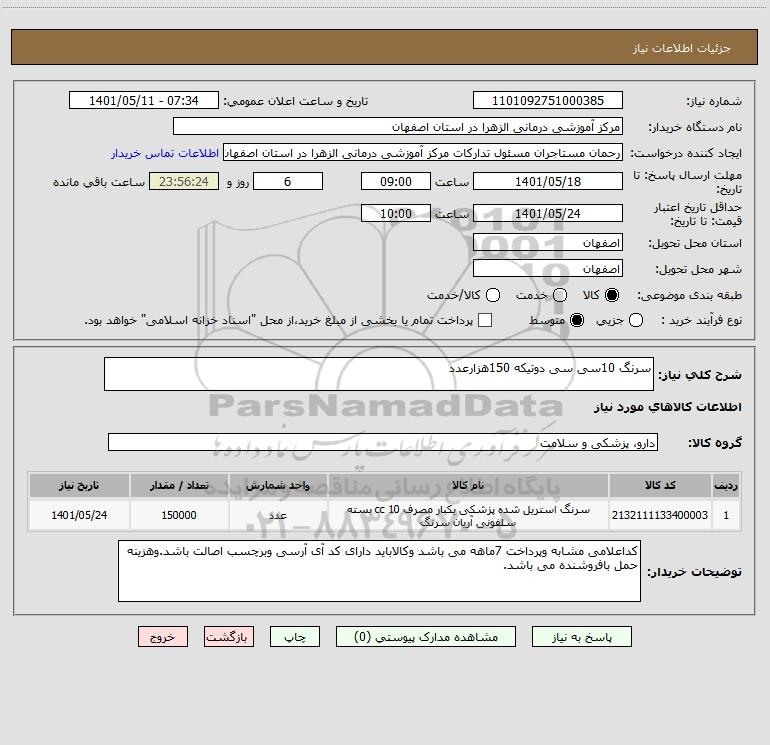Click the delivery province field اصفهان
Viewport: 770px width, 745px height.
(x=548, y=243)
